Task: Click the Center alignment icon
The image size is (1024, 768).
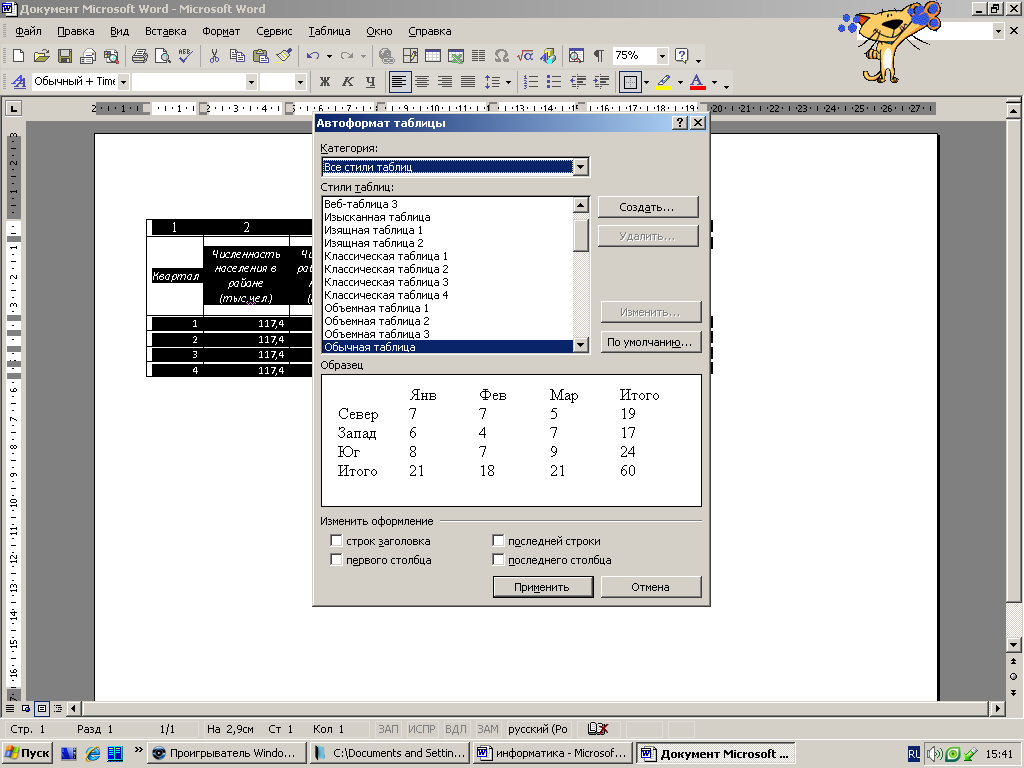Action: [x=422, y=82]
